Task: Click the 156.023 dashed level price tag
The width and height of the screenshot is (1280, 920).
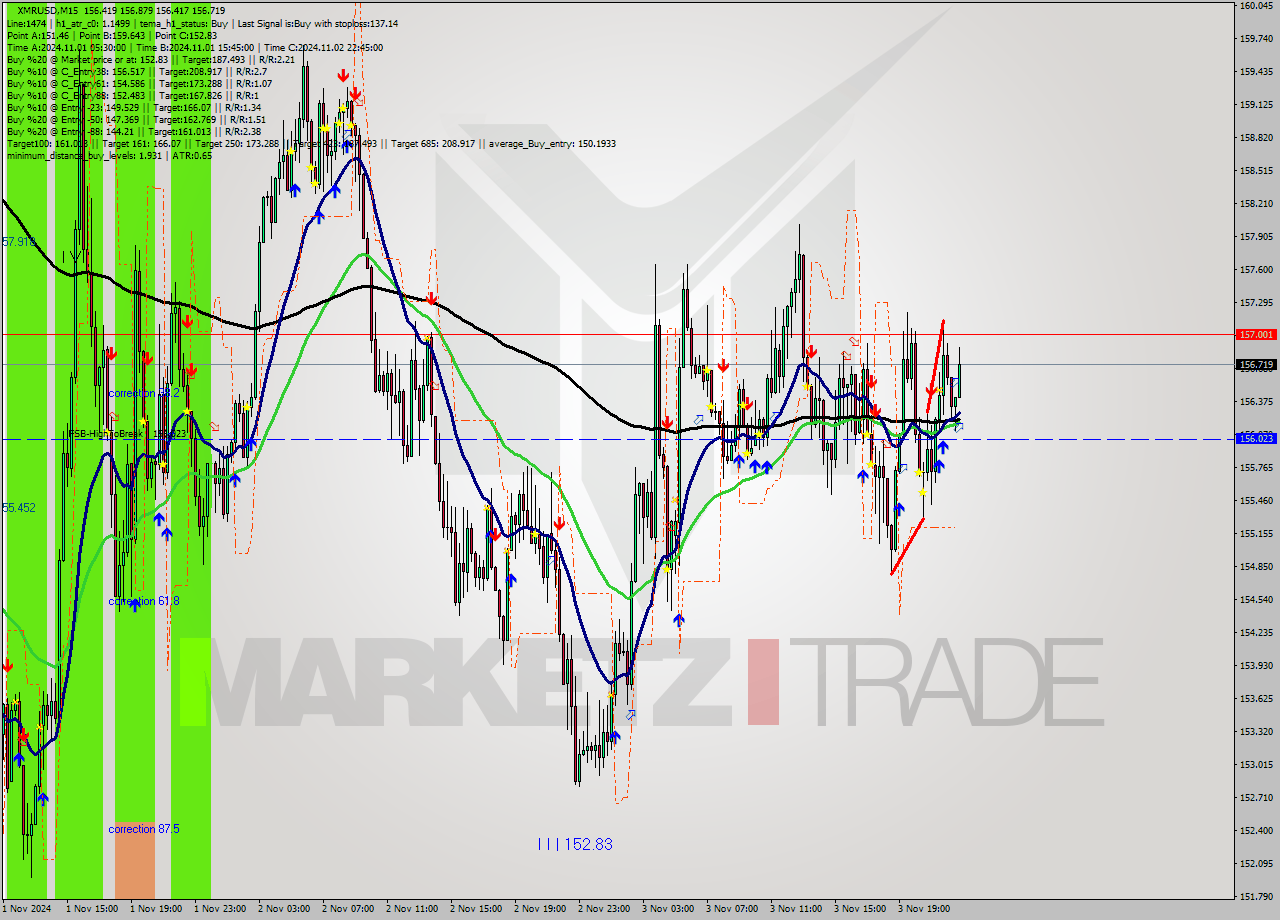Action: (1256, 438)
